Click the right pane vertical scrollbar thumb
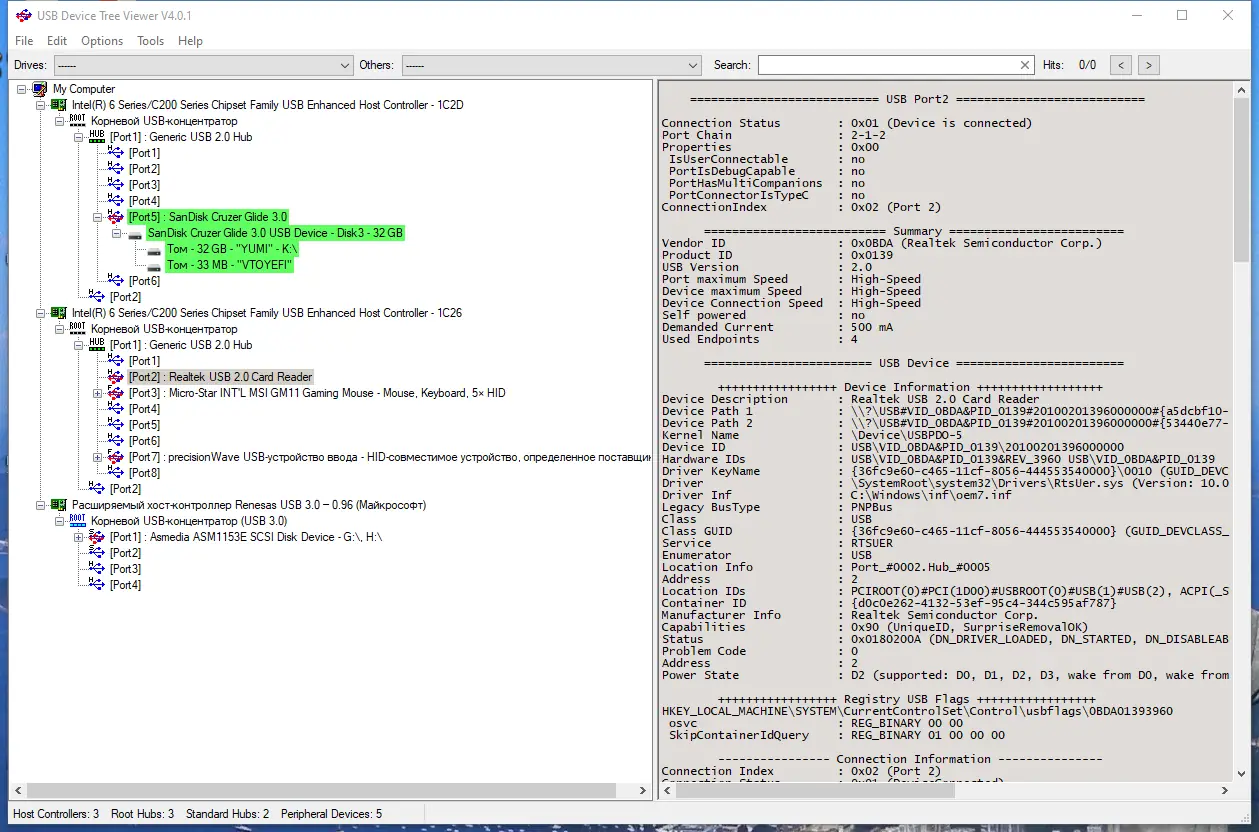Image resolution: width=1259 pixels, height=832 pixels. [x=1241, y=180]
